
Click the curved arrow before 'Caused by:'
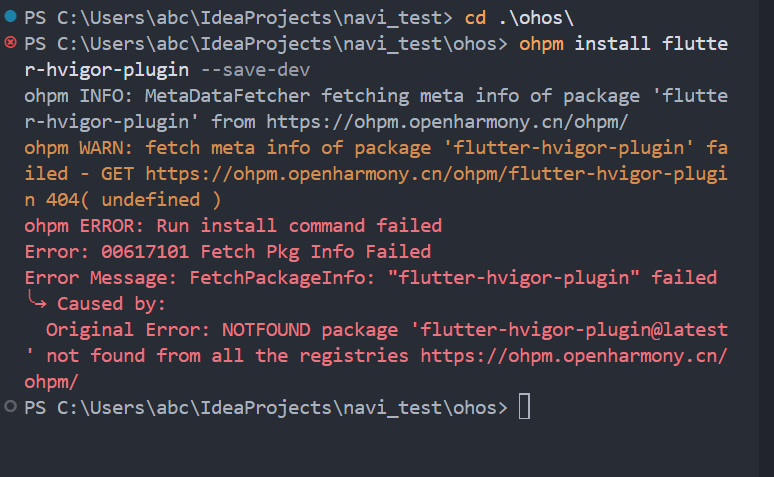point(36,303)
